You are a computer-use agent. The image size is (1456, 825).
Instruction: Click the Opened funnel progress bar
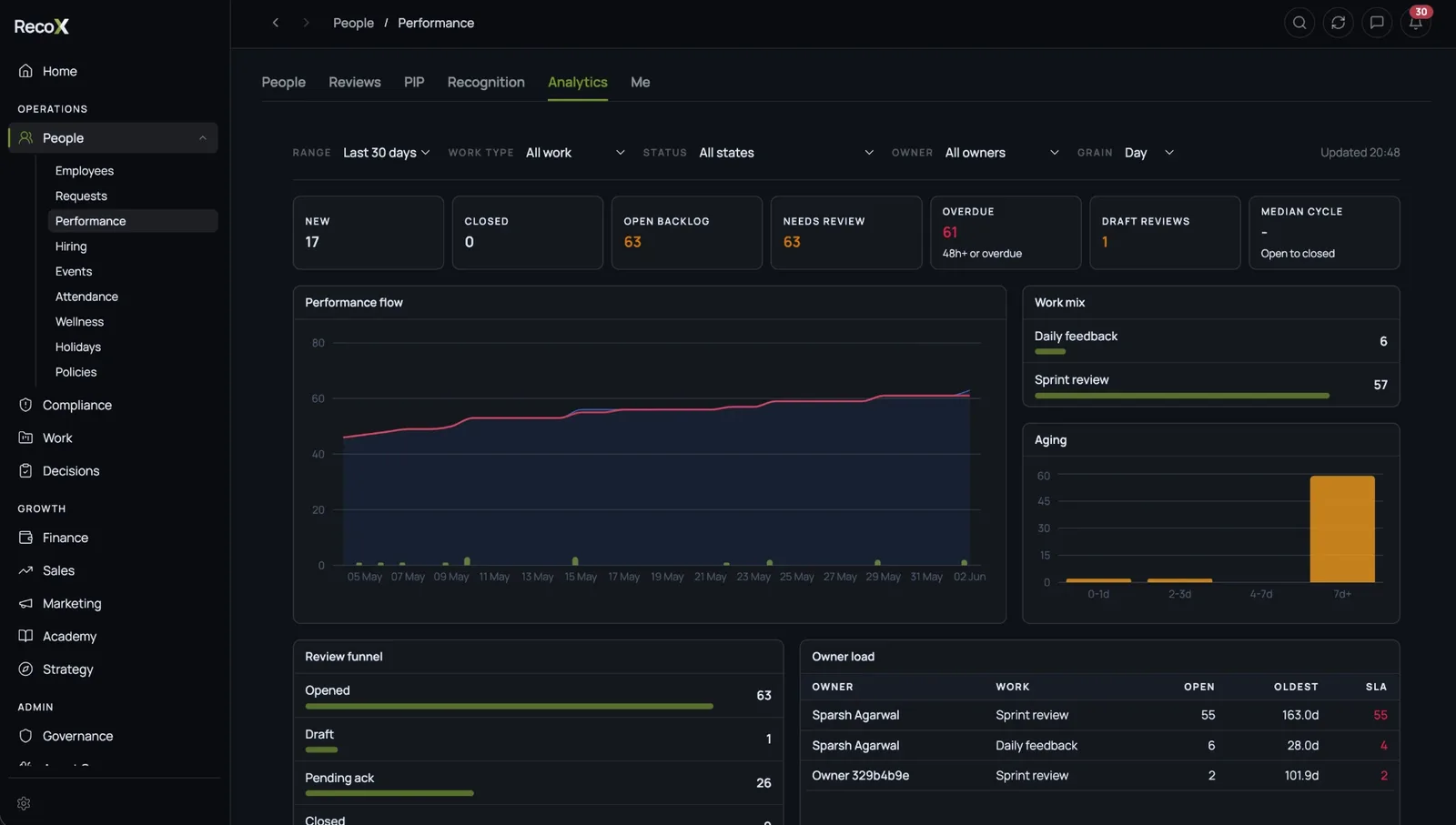pos(509,706)
